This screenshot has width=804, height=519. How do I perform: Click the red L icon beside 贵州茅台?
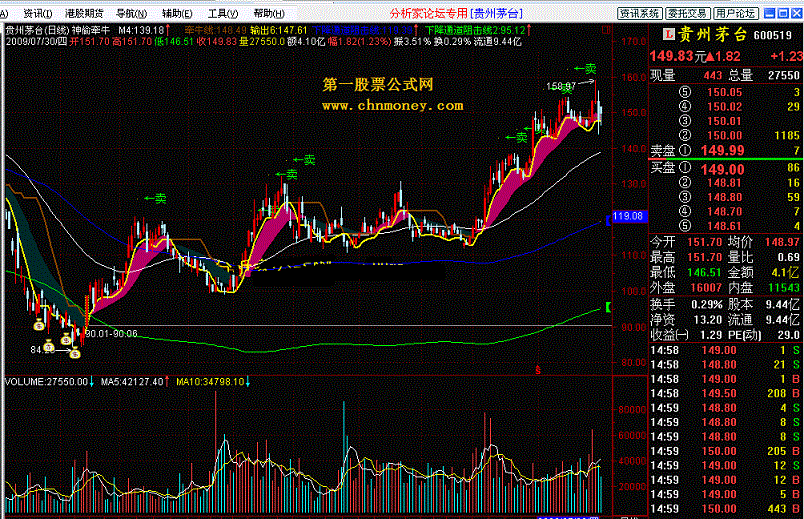pyautogui.click(x=669, y=34)
